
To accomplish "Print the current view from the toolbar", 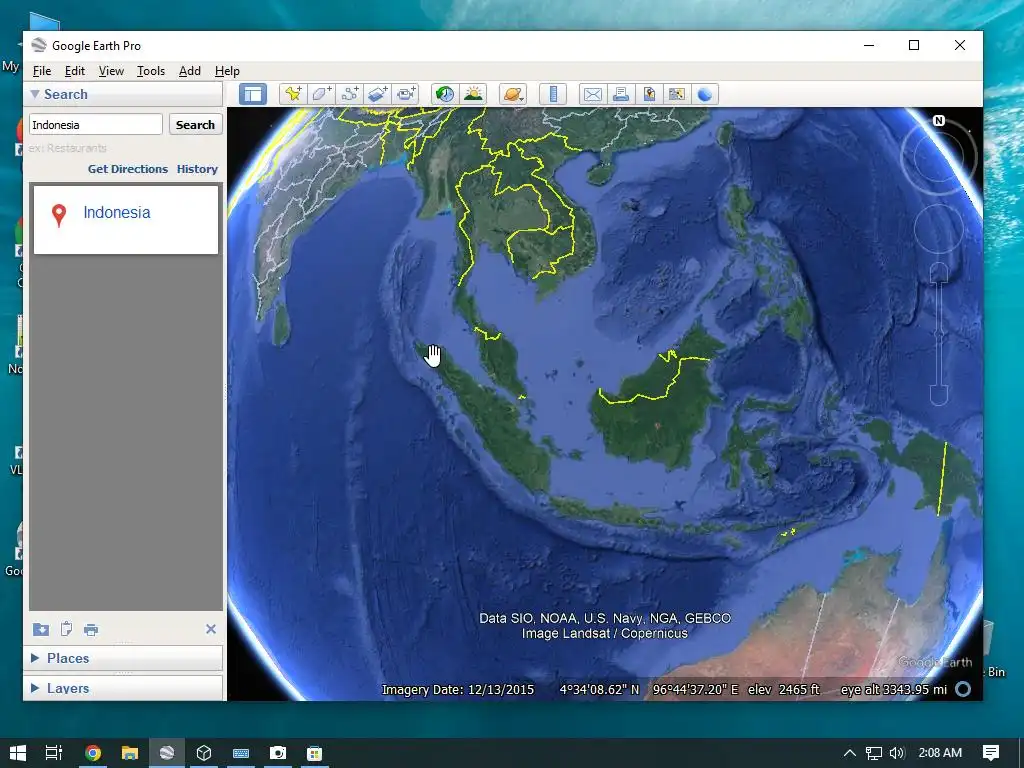I will tap(620, 94).
